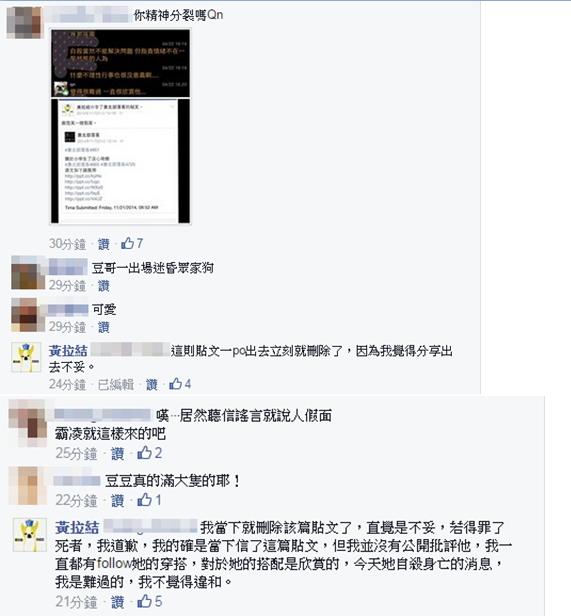
Task: Click thumbs-up icon showing 4 likes
Action: coord(176,383)
